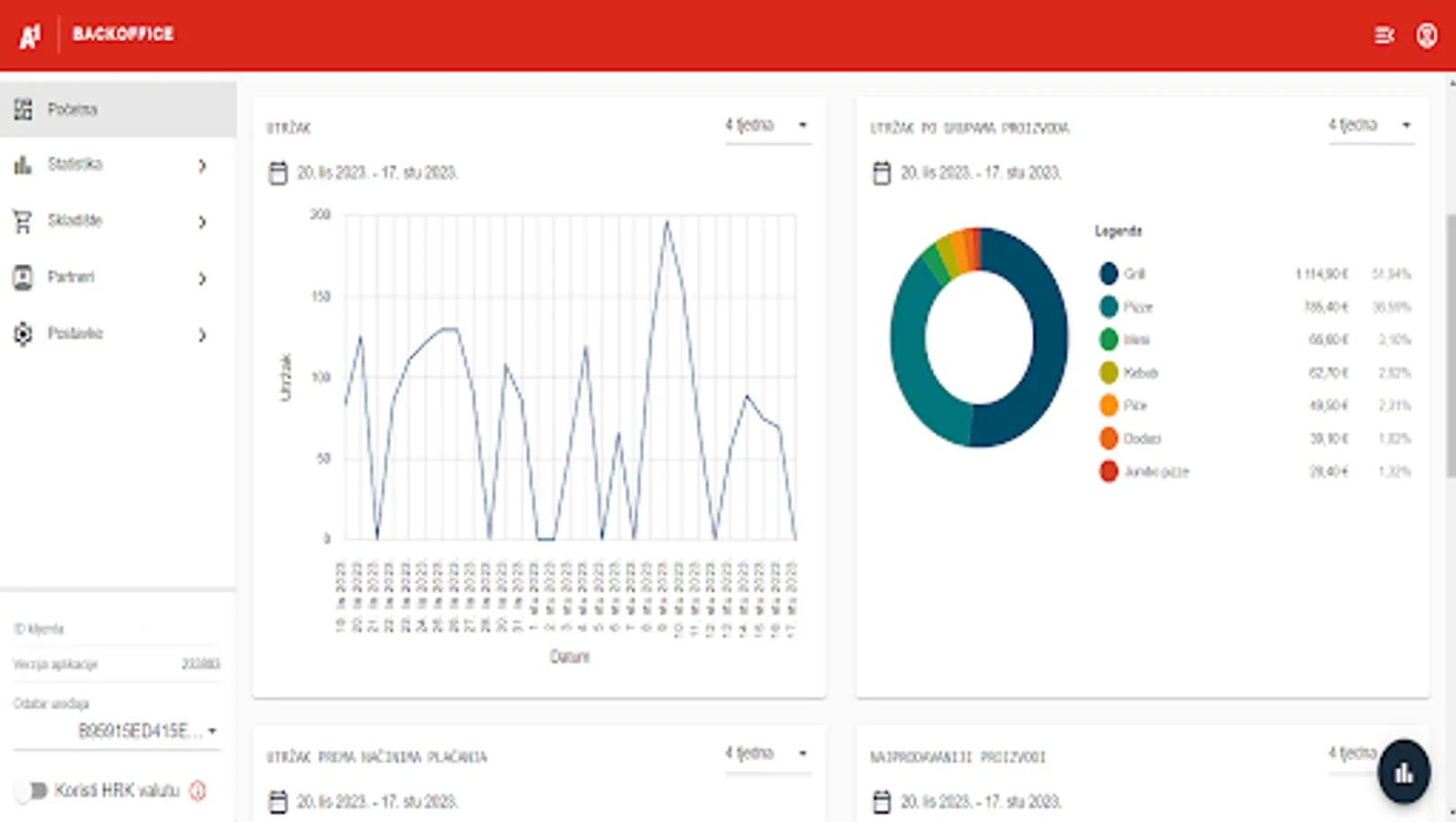Click the dark blue Grill legend swatch
Screen dimensions: 1456x822
pos(1109,273)
